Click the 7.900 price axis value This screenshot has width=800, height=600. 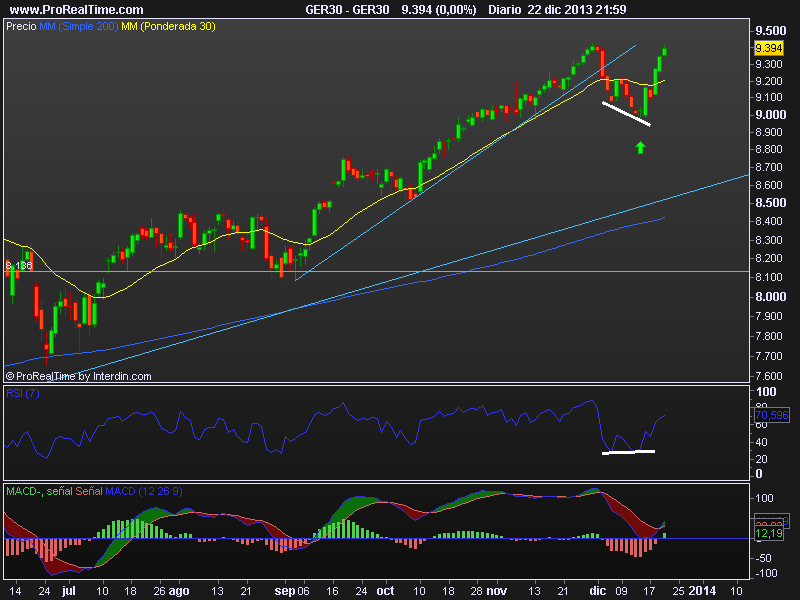click(x=769, y=316)
